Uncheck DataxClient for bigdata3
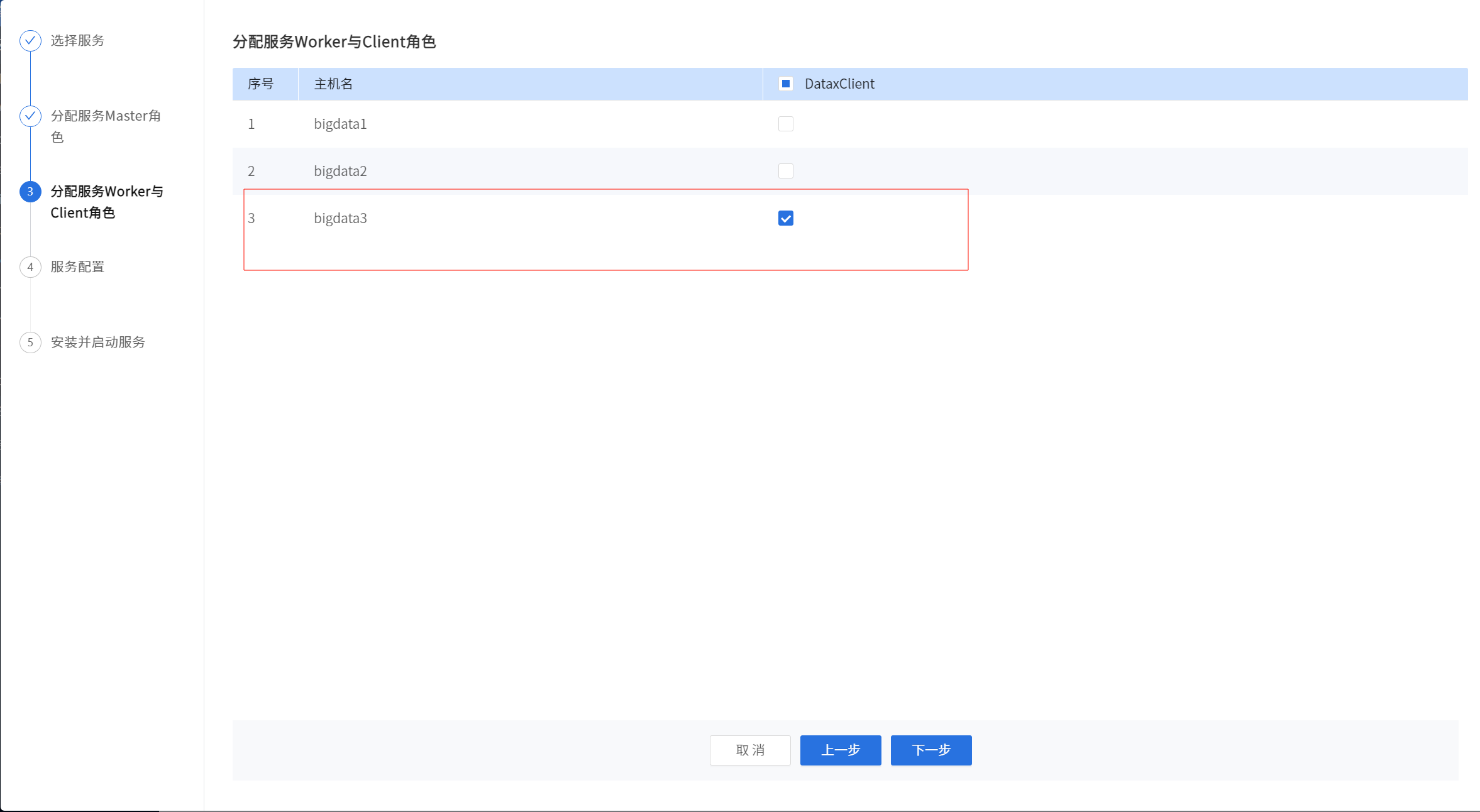This screenshot has width=1480, height=812. [785, 218]
